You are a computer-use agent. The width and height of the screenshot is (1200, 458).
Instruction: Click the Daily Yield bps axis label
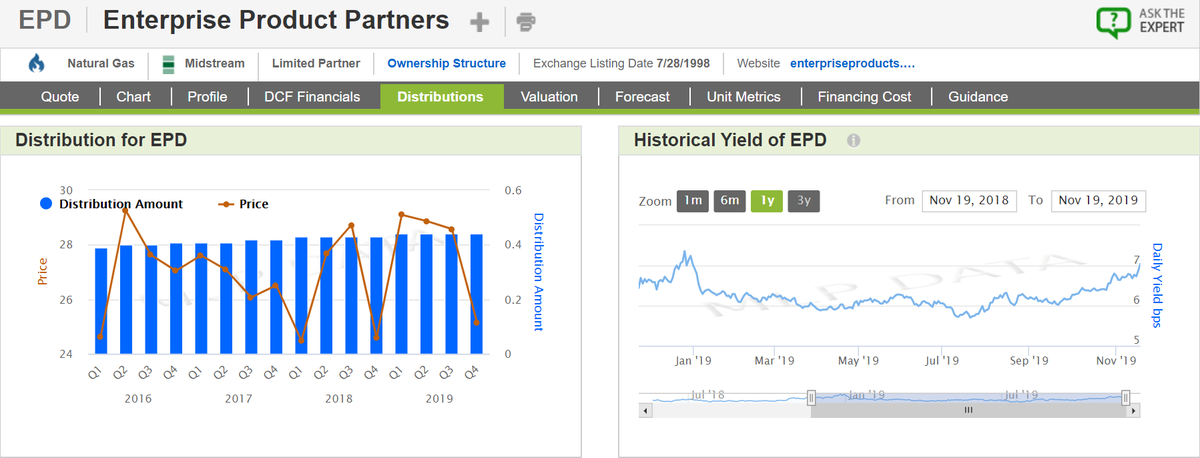pos(1158,285)
